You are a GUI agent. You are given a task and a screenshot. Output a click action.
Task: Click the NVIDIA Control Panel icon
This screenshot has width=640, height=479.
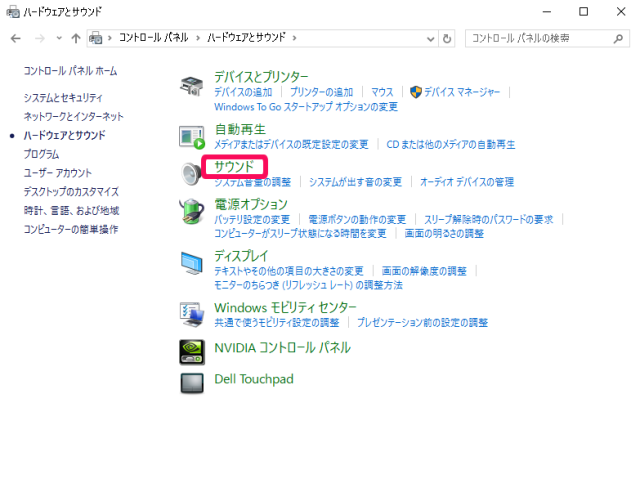tap(192, 352)
